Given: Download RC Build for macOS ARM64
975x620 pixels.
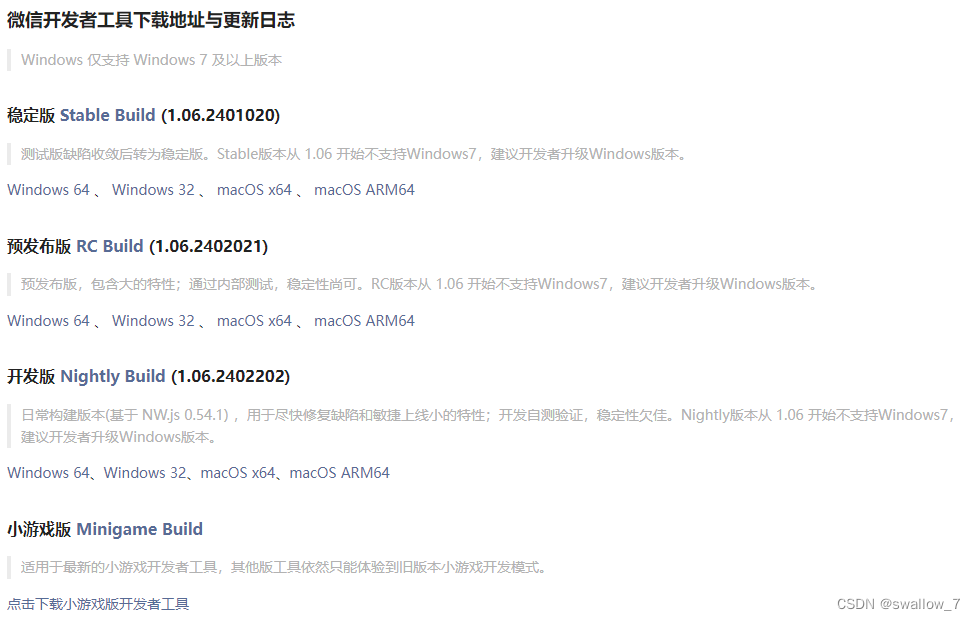Looking at the screenshot, I should [x=364, y=321].
